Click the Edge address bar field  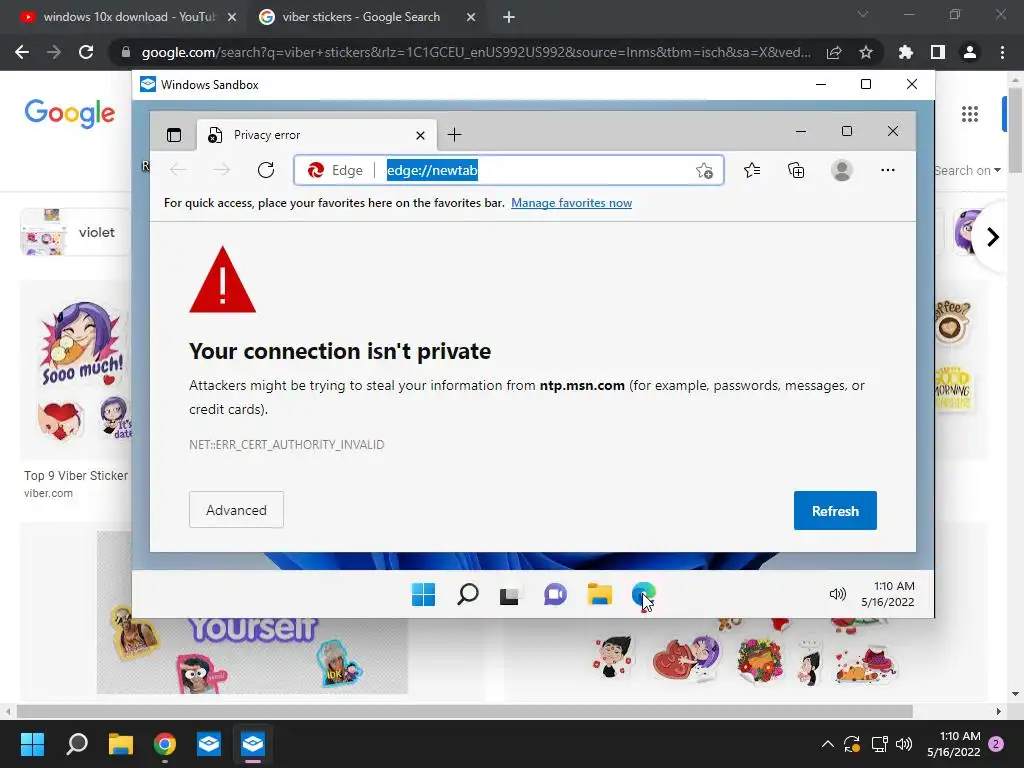click(509, 170)
